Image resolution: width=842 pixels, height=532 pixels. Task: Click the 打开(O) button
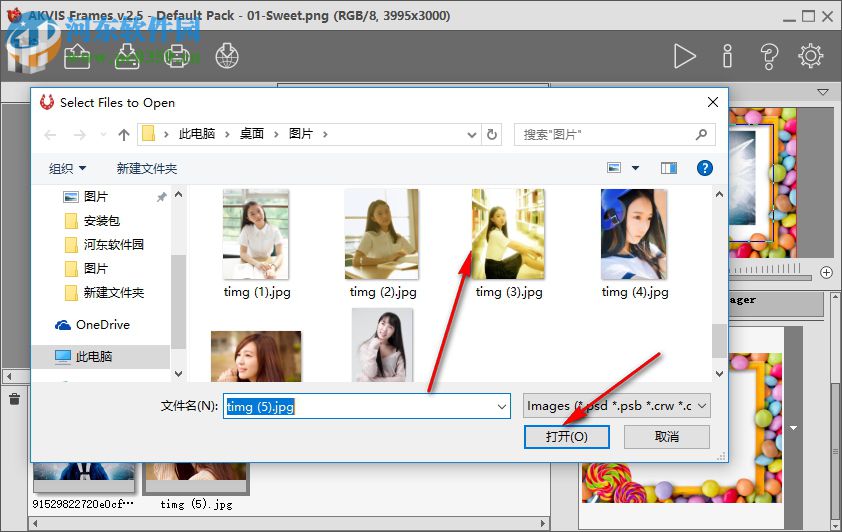tap(567, 436)
